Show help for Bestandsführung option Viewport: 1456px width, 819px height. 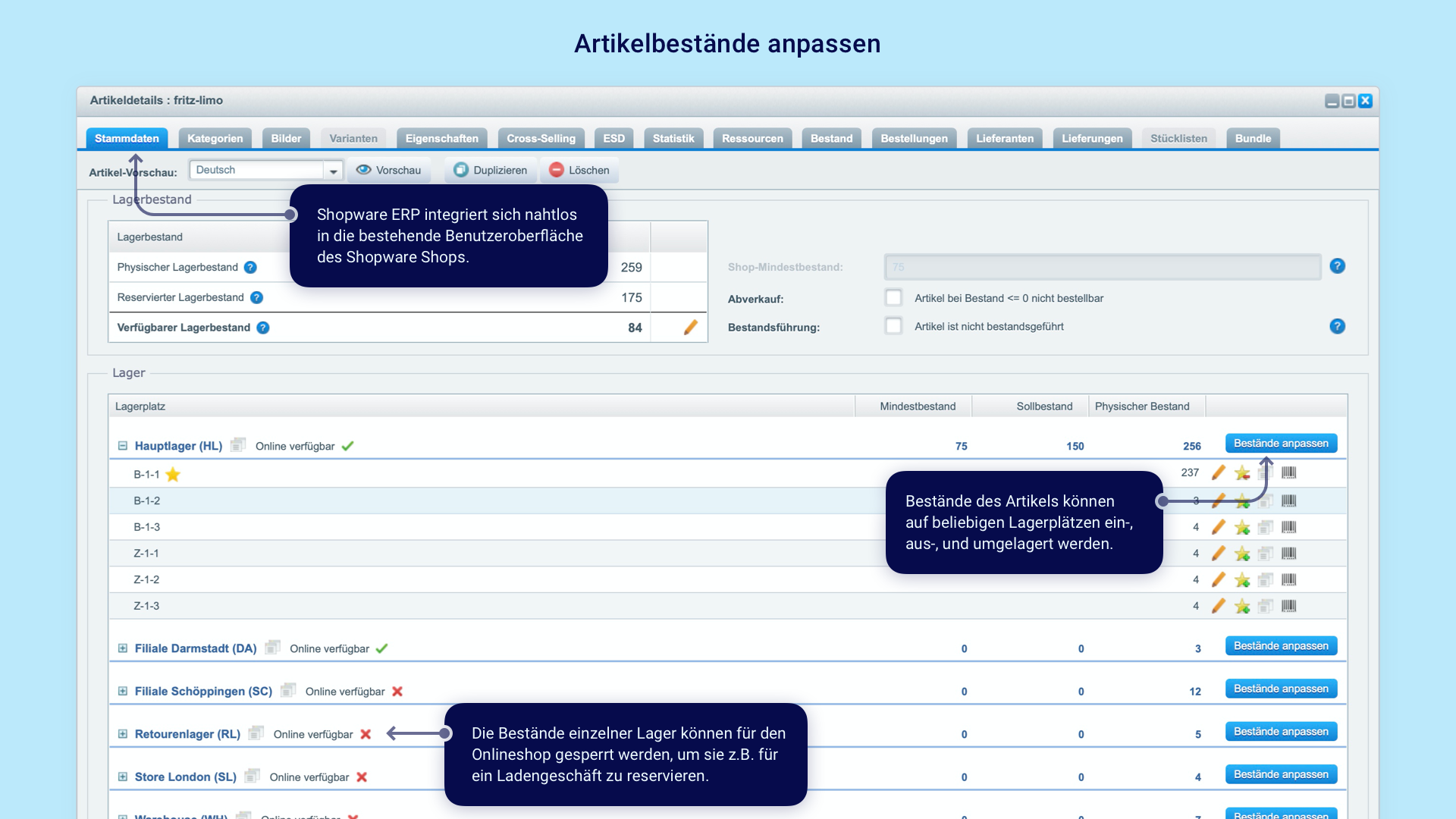[x=1338, y=326]
